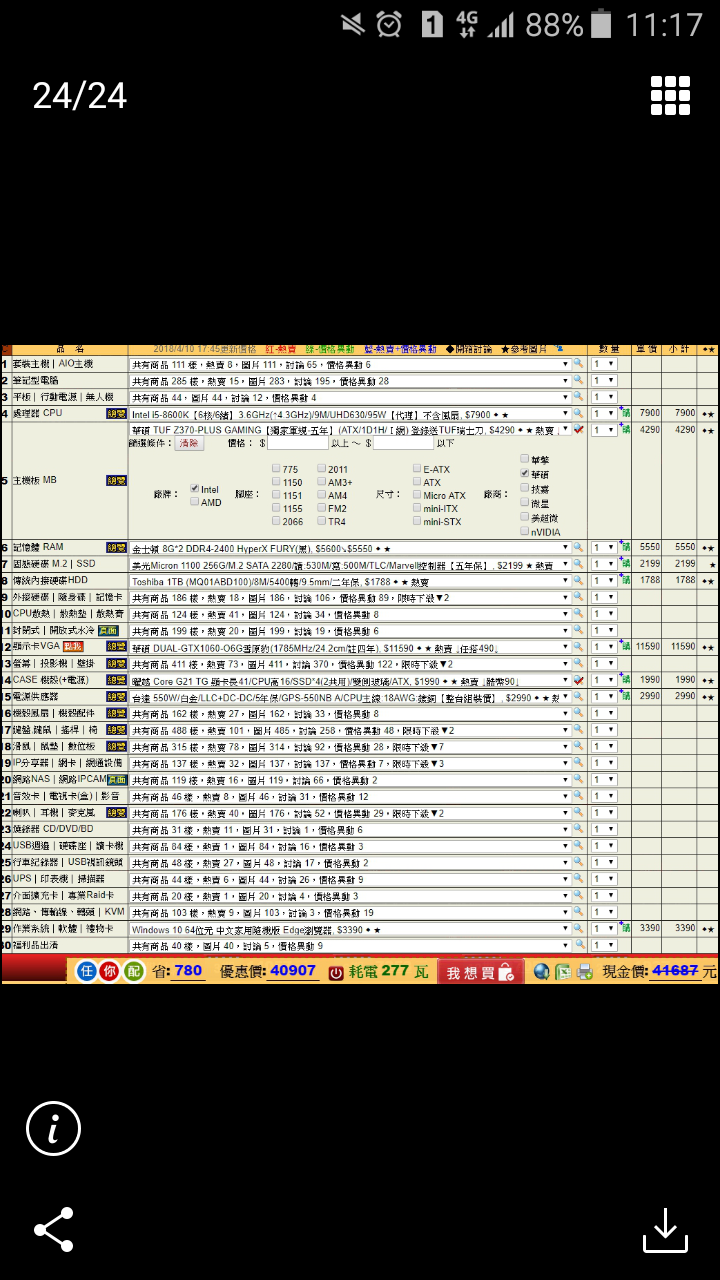Image resolution: width=720 pixels, height=1280 pixels.
Task: Click the ◆開箱討論 legend link
Action: [468, 349]
